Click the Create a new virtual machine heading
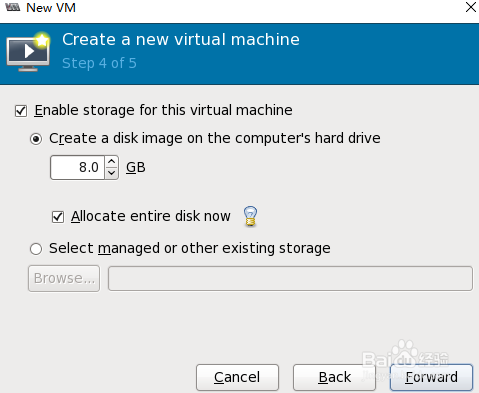This screenshot has height=393, width=479. click(181, 39)
